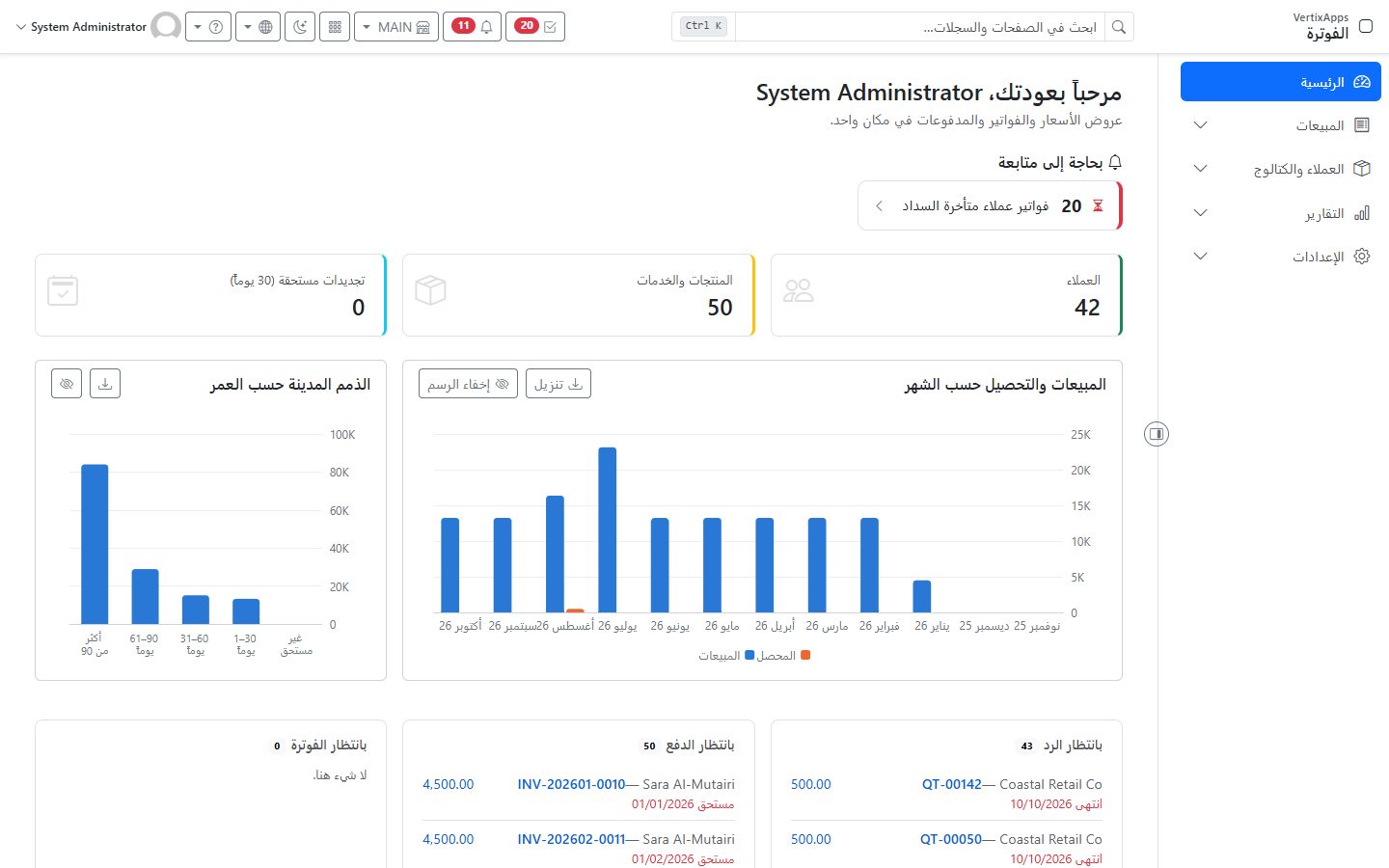This screenshot has width=1389, height=868.
Task: Focus the pages and records search field
Action: (x=920, y=27)
